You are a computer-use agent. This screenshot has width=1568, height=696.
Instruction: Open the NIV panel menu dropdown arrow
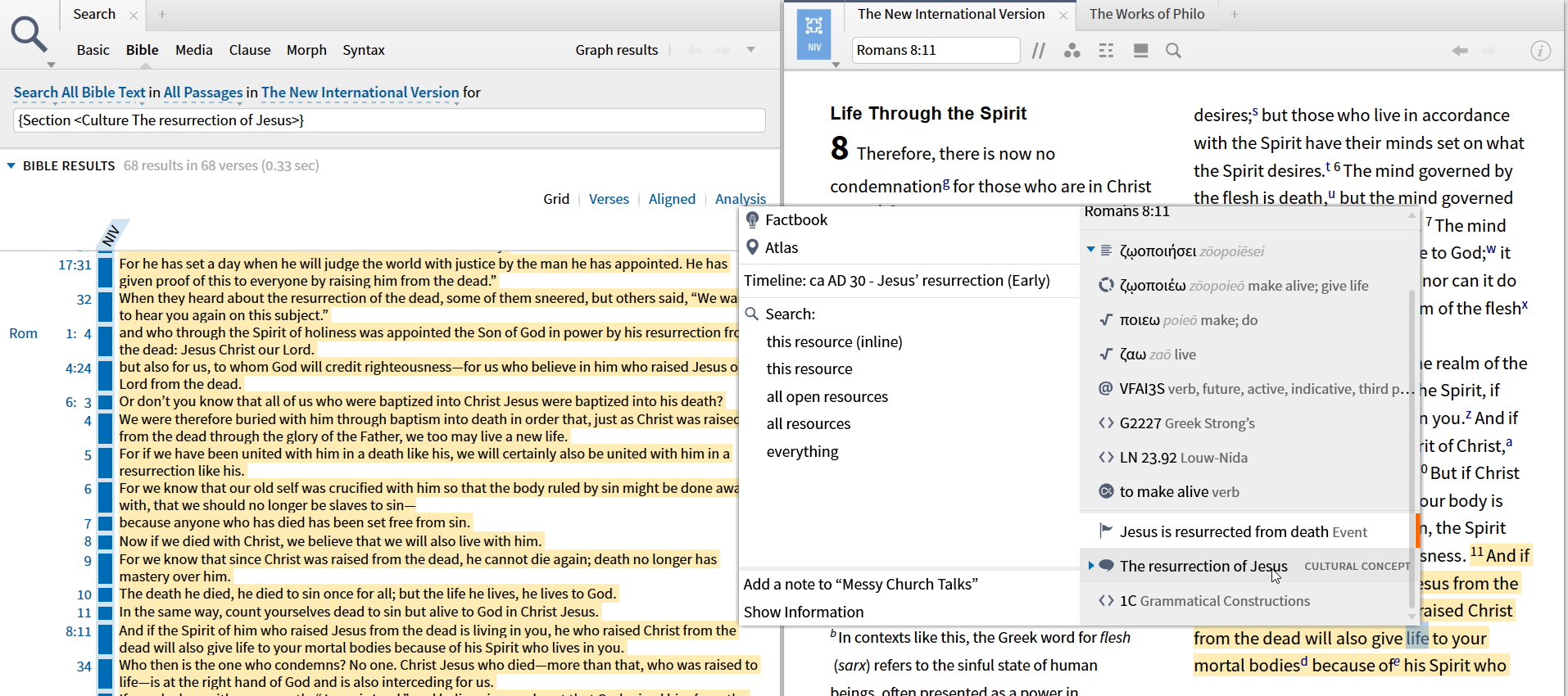coord(836,65)
